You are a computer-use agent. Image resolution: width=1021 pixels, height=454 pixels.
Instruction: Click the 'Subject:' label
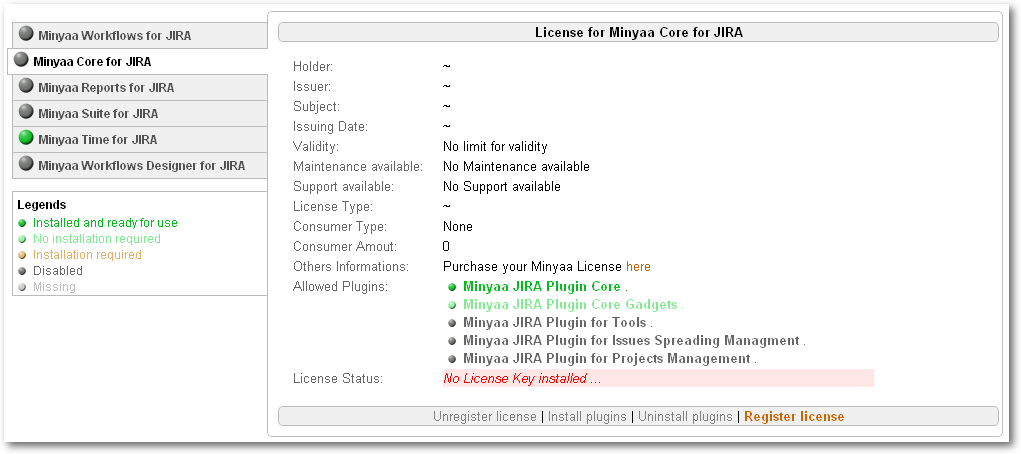(316, 106)
